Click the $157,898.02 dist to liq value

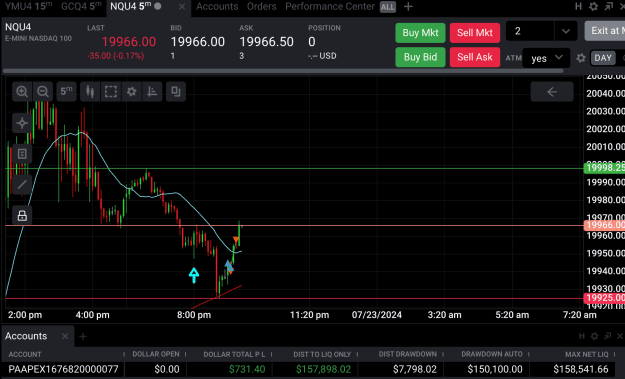[323, 369]
